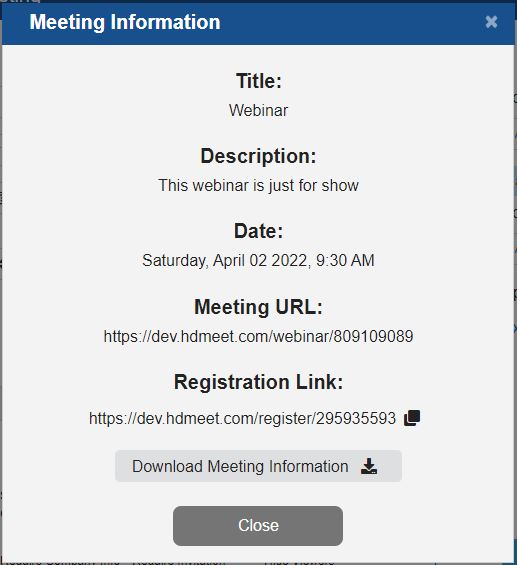Select the Webinar title value

point(258,110)
